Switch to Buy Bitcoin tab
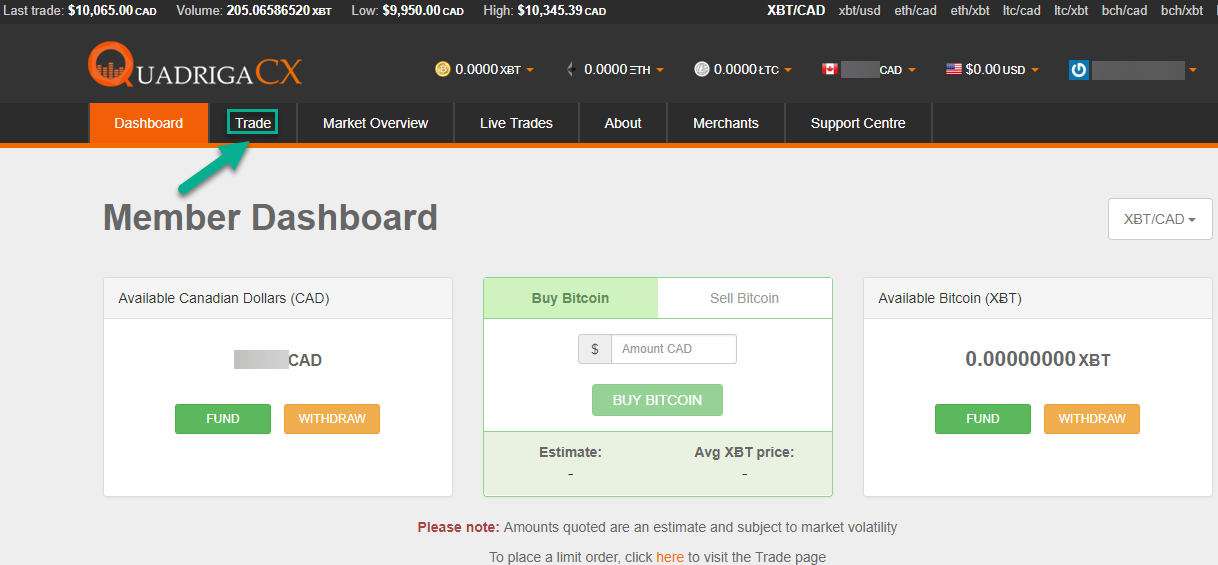Image resolution: width=1218 pixels, height=565 pixels. [x=571, y=298]
